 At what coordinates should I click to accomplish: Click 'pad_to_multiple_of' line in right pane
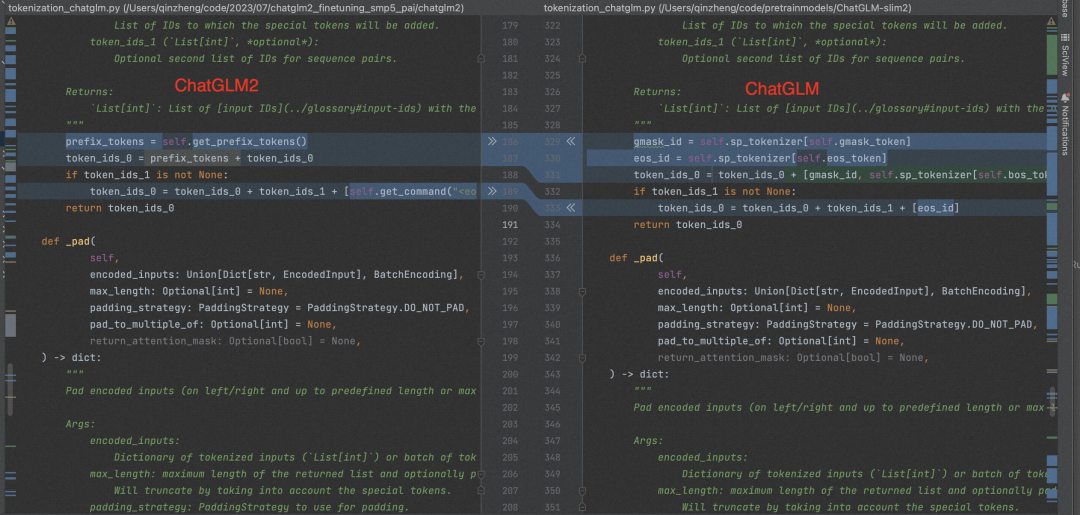click(x=781, y=341)
